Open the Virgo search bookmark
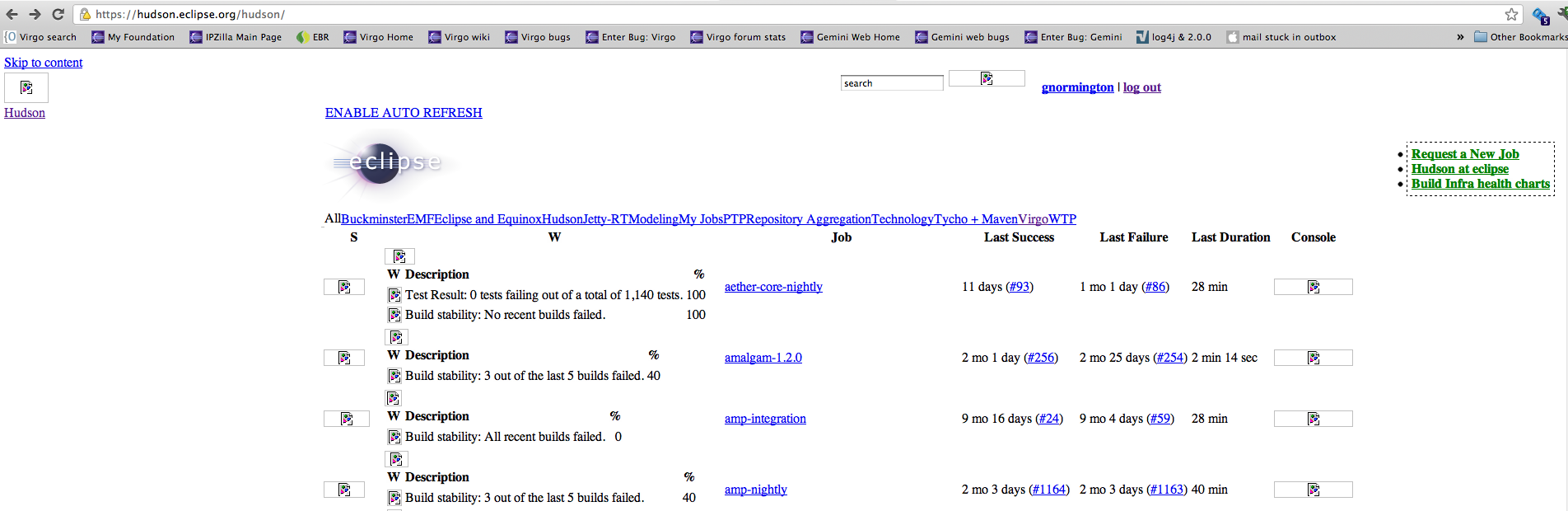1568x511 pixels. [40, 37]
